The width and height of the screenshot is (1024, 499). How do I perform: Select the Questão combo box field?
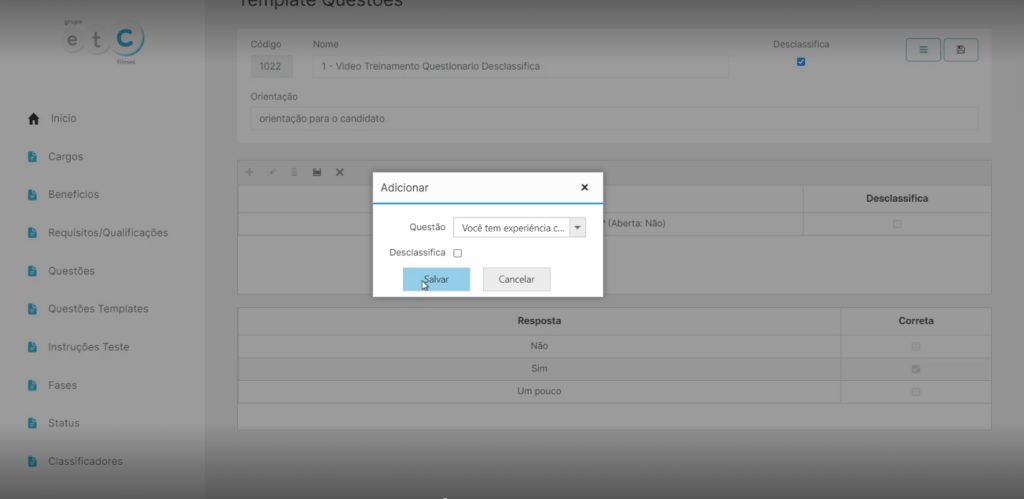coord(510,228)
